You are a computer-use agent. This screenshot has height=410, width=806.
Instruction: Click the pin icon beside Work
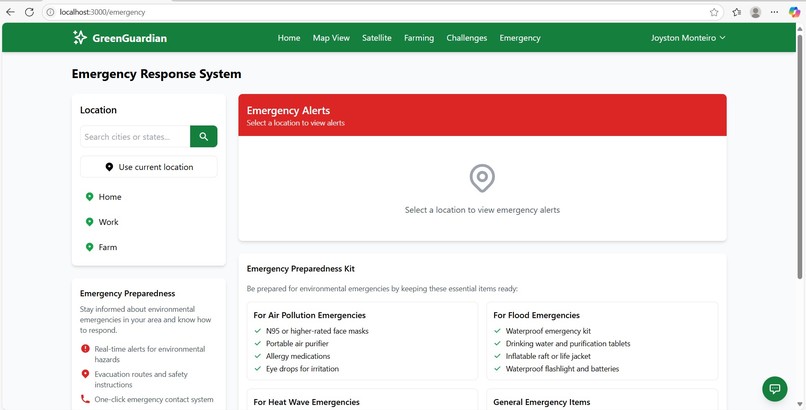[89, 222]
